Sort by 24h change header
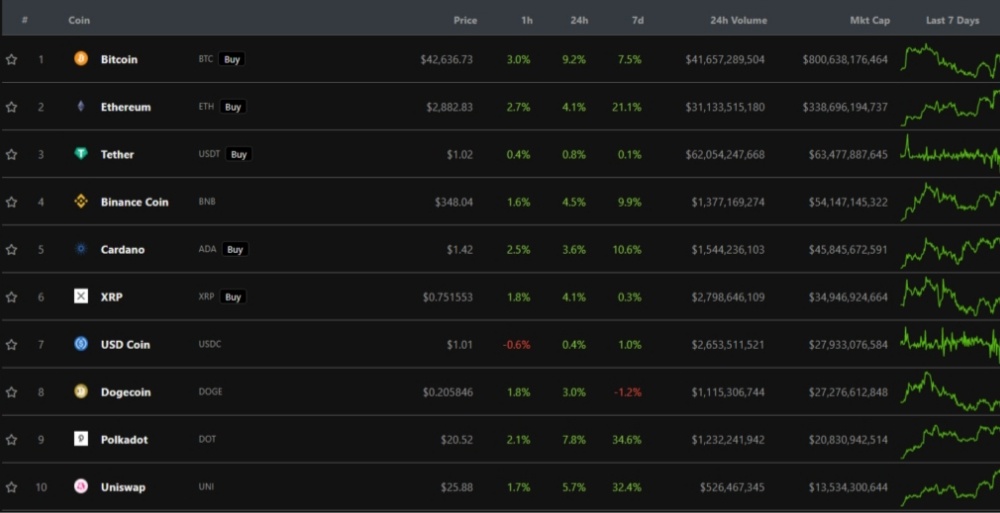The image size is (1000, 513). 579,20
